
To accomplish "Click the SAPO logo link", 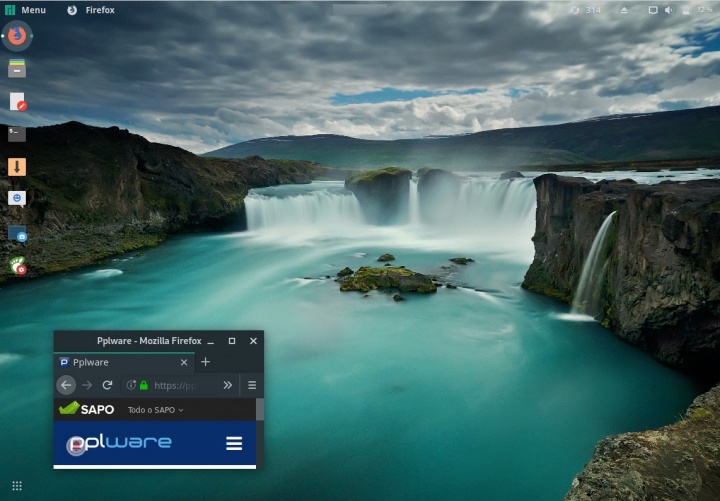I will pos(86,409).
